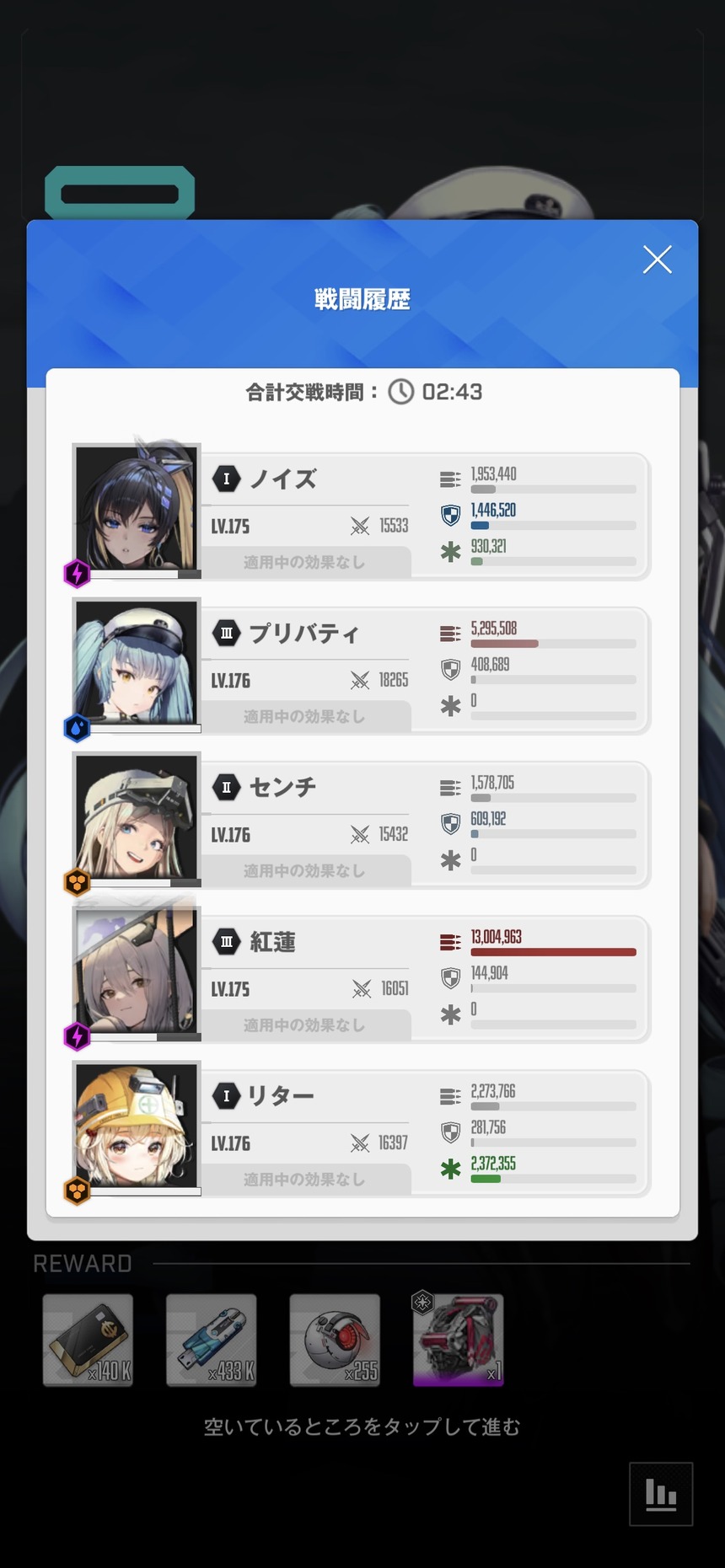
Task: Open the statistics bar chart icon
Action: (661, 1494)
